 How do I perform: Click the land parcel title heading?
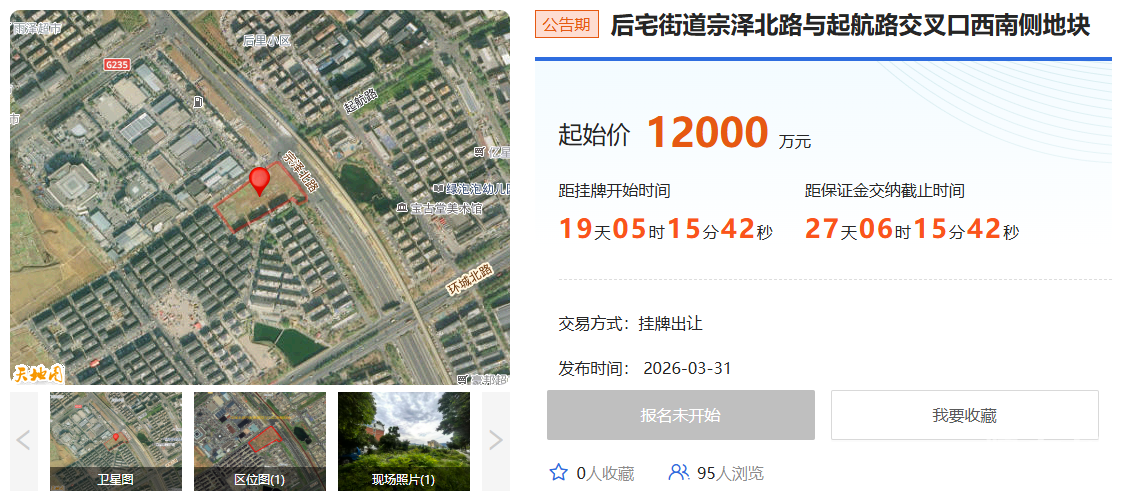click(x=850, y=25)
